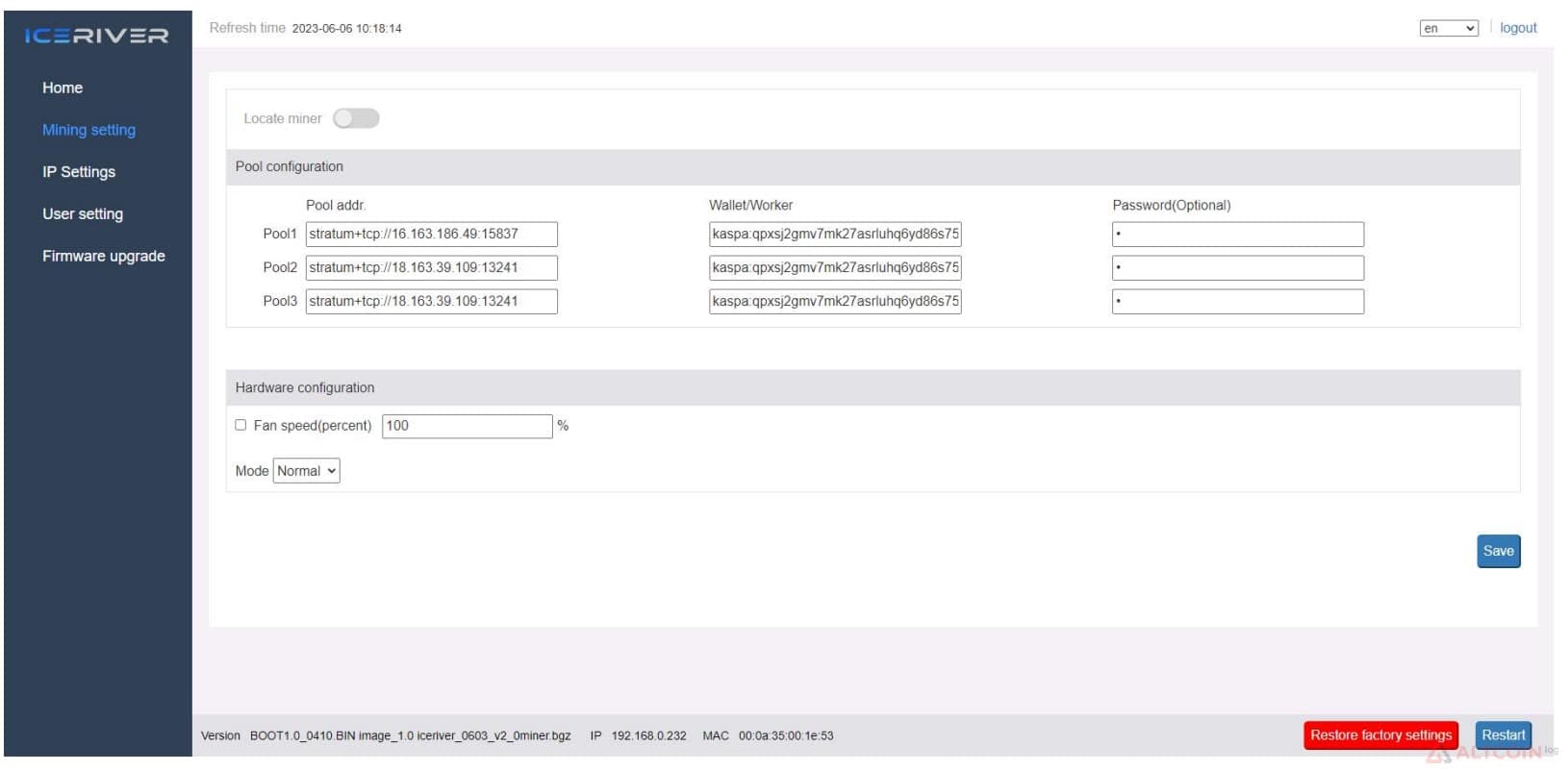
Task: Click the ICERIVER logo
Action: point(96,36)
